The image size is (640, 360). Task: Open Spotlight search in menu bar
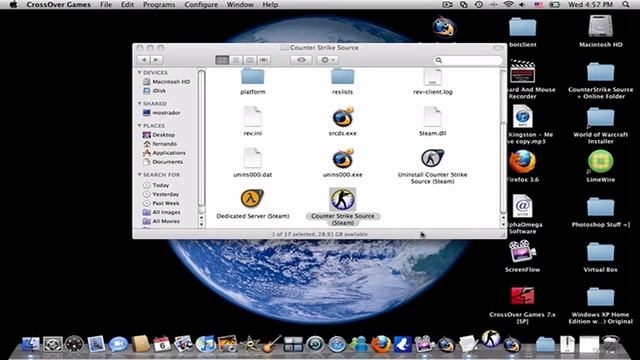click(x=626, y=5)
